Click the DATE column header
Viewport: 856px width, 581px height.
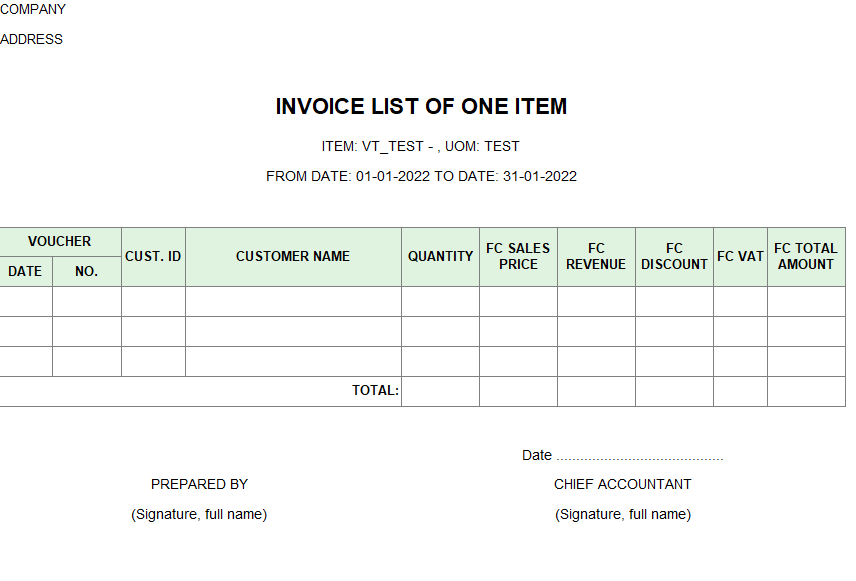26,271
